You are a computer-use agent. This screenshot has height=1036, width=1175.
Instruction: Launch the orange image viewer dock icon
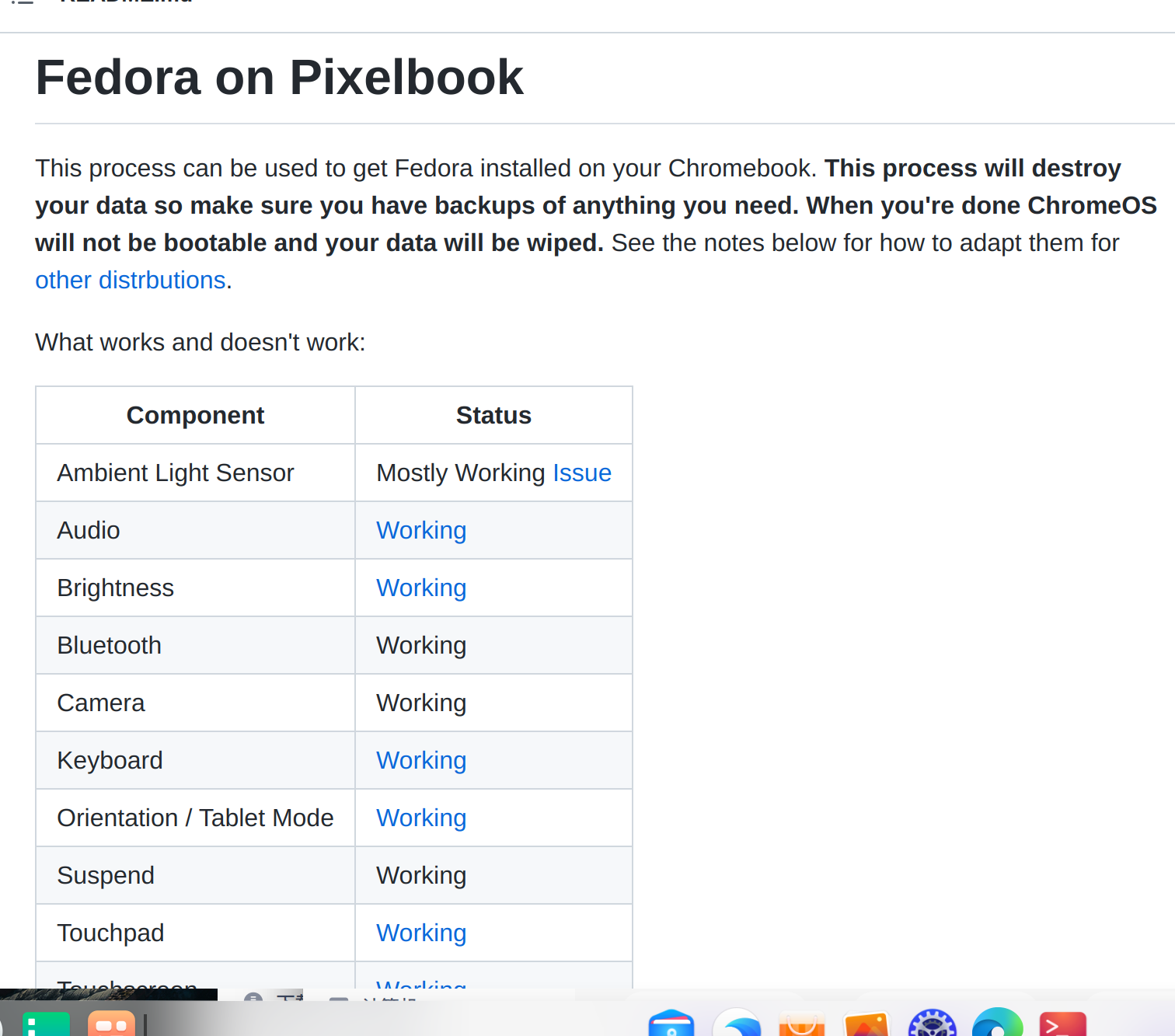click(x=866, y=1024)
